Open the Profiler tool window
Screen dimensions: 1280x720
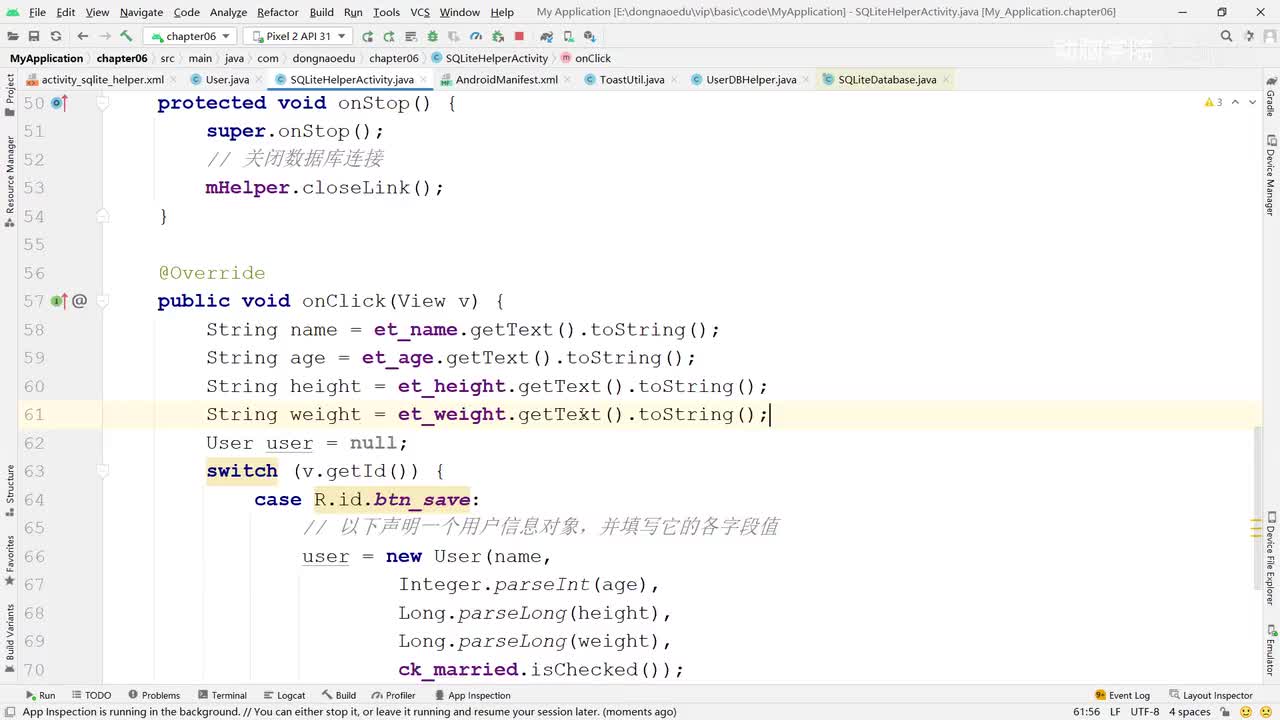pyautogui.click(x=393, y=695)
